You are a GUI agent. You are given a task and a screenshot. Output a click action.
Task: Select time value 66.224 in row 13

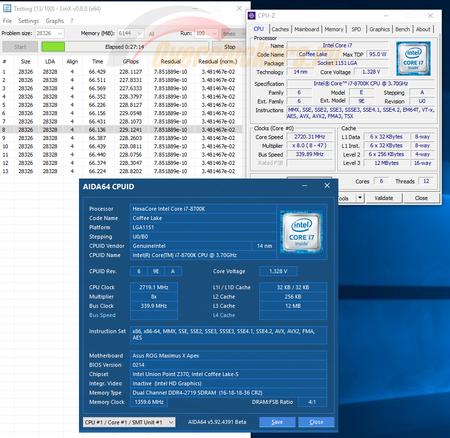pos(97,171)
